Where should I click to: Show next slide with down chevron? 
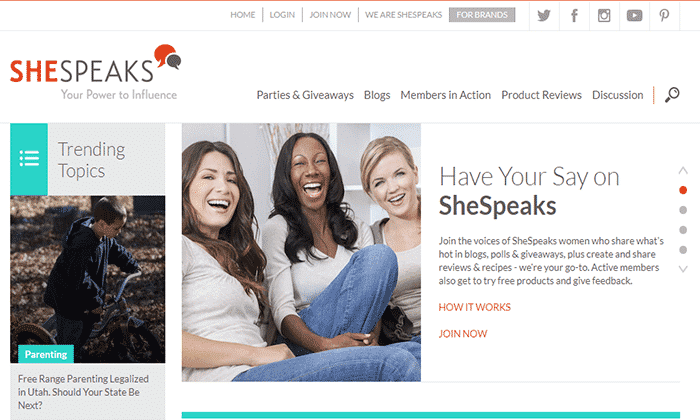tap(683, 269)
